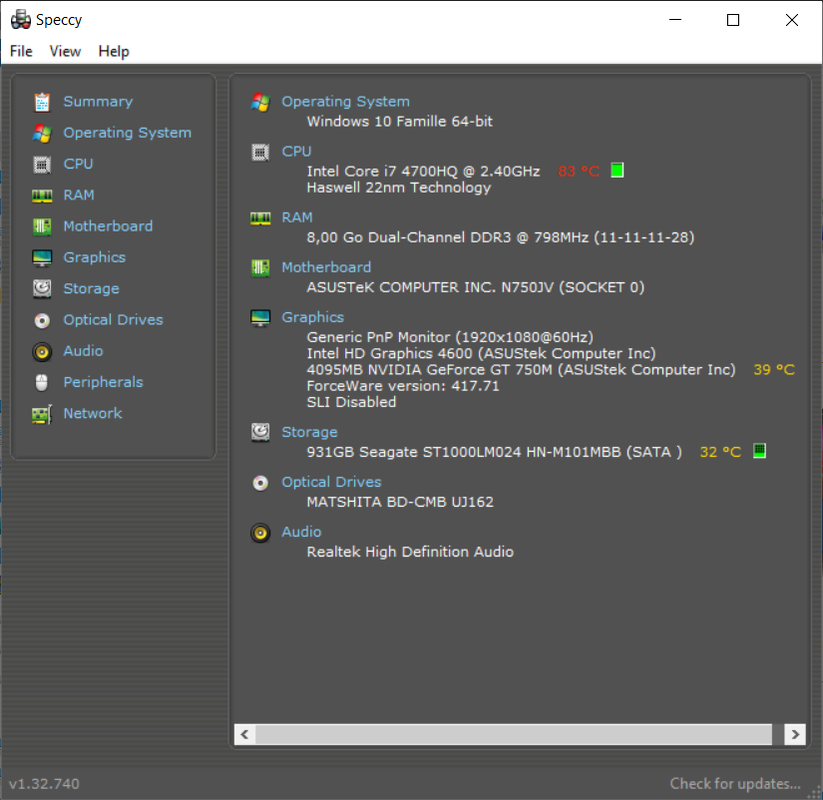823x800 pixels.
Task: Click the Motherboard icon in sidebar
Action: [x=42, y=227]
